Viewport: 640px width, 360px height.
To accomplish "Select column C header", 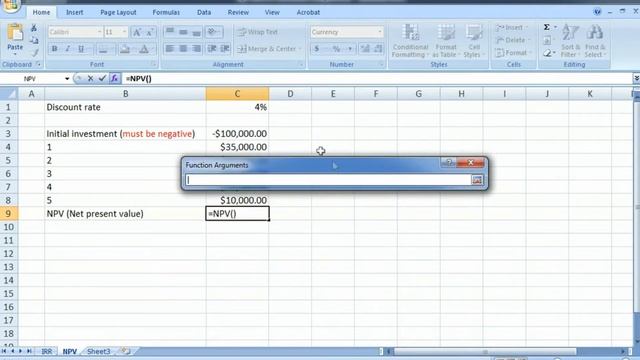I will pyautogui.click(x=237, y=94).
